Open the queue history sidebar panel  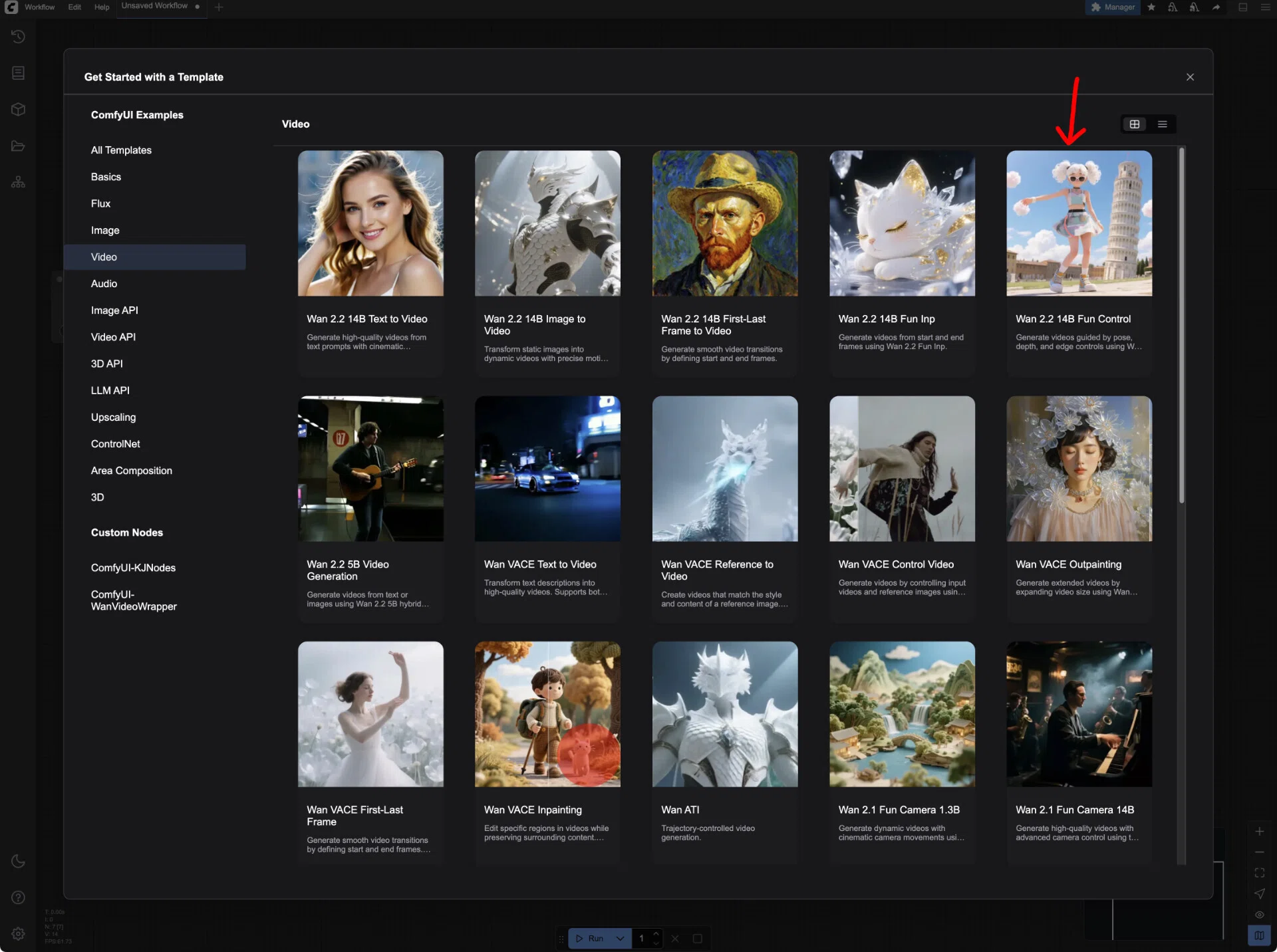tap(18, 36)
